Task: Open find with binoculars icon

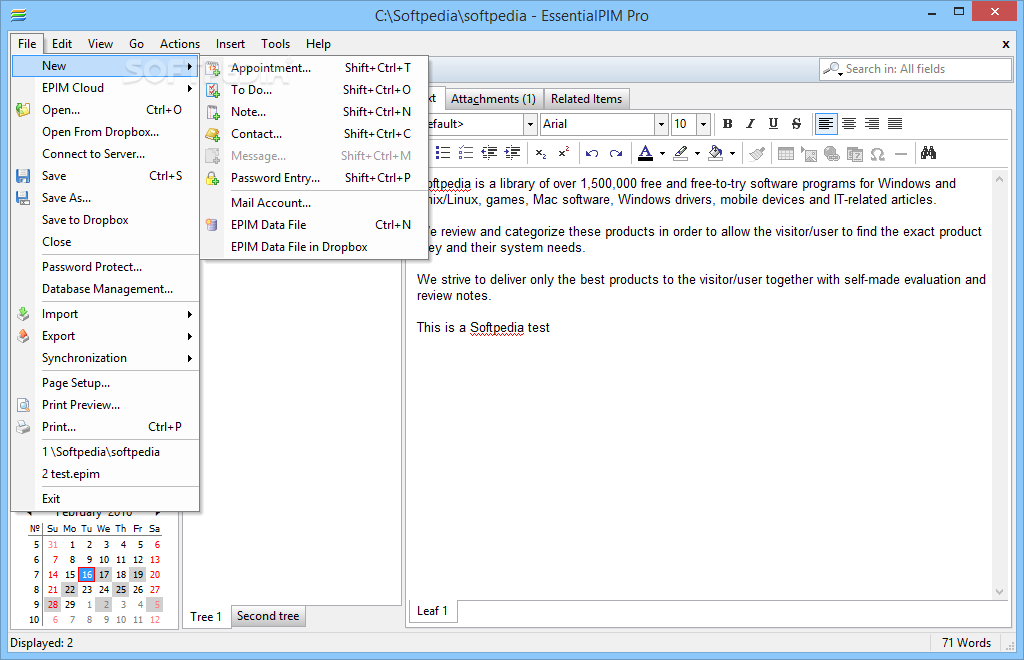Action: pos(929,153)
